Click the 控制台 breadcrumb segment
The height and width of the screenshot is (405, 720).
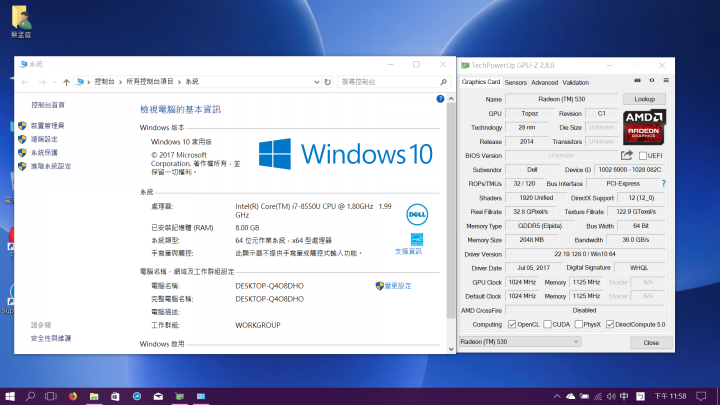pos(104,82)
